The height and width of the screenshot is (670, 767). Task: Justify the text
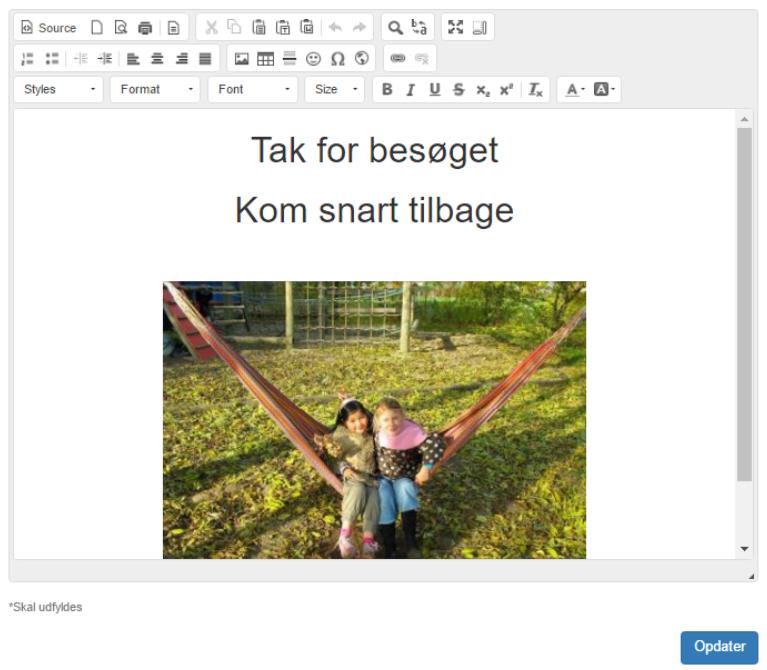pyautogui.click(x=205, y=59)
